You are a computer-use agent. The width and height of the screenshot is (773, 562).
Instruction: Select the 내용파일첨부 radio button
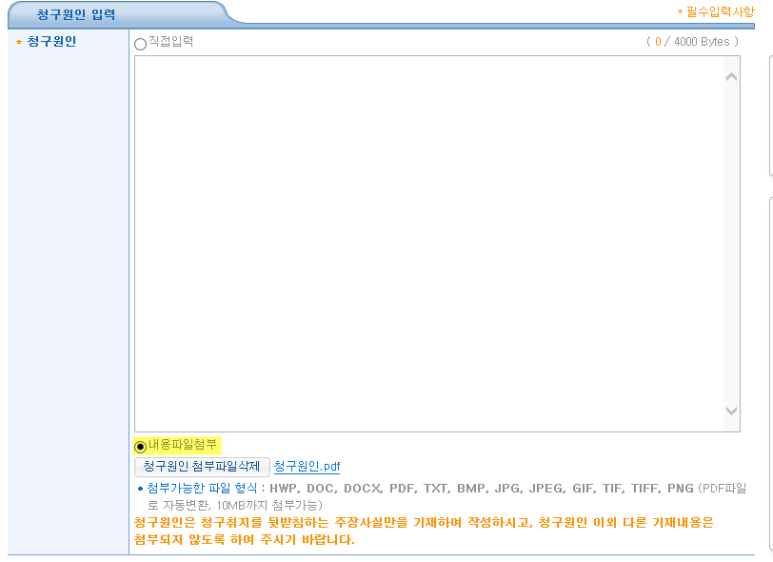click(140, 447)
